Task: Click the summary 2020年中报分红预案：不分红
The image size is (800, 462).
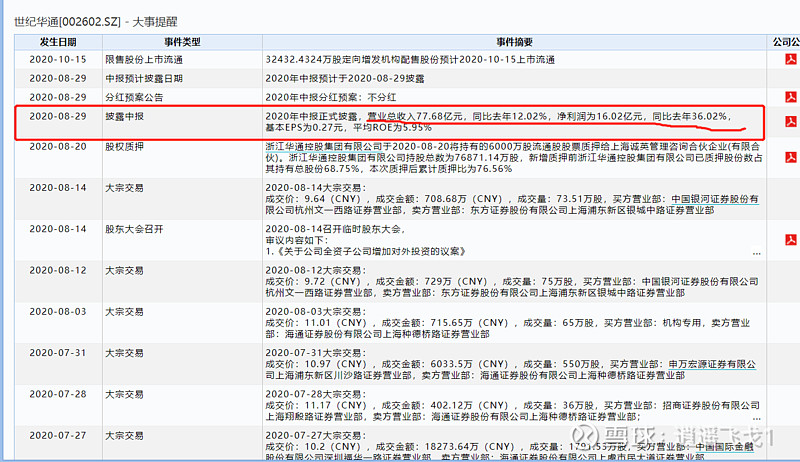Action: coord(331,97)
